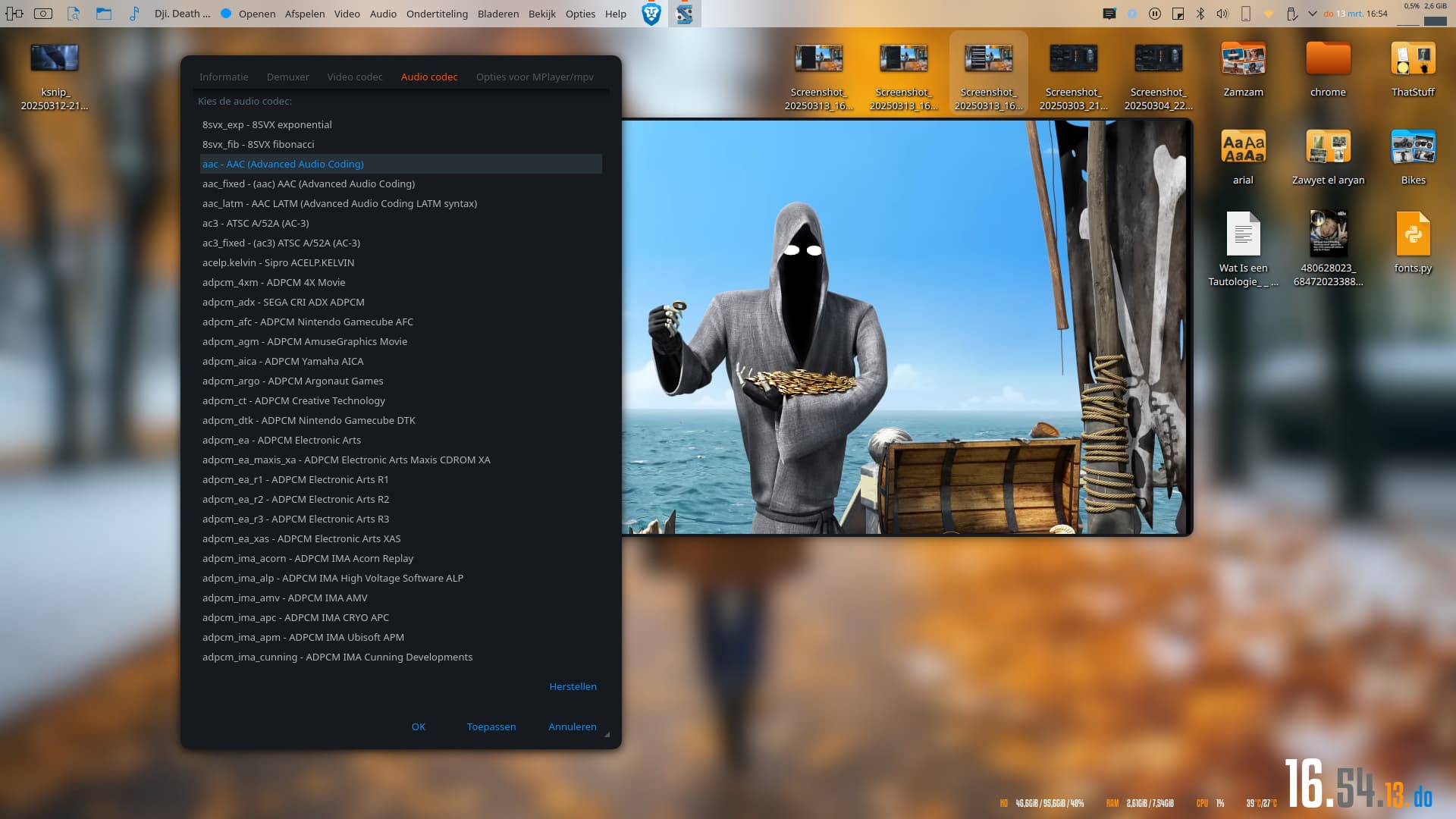
Task: Open the Openen menu
Action: tap(257, 14)
